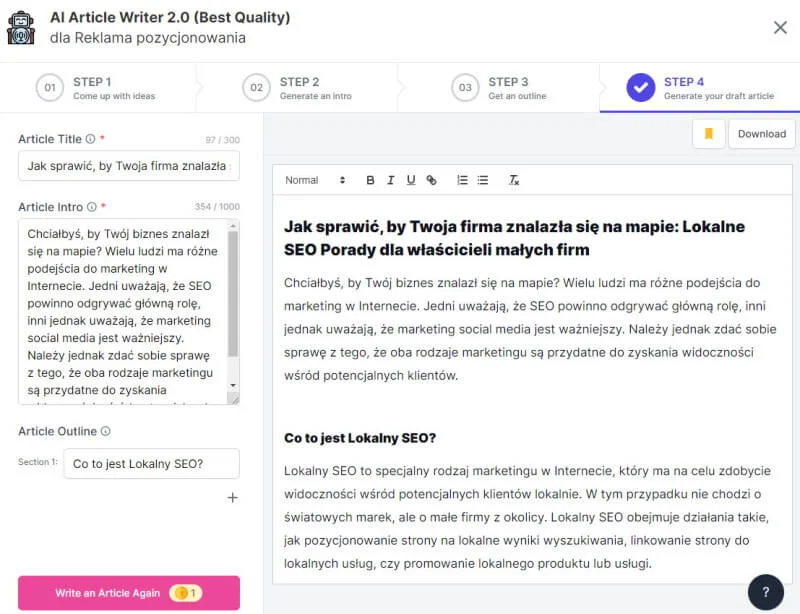Image resolution: width=800 pixels, height=614 pixels.
Task: Select the Underline formatting icon
Action: (410, 180)
